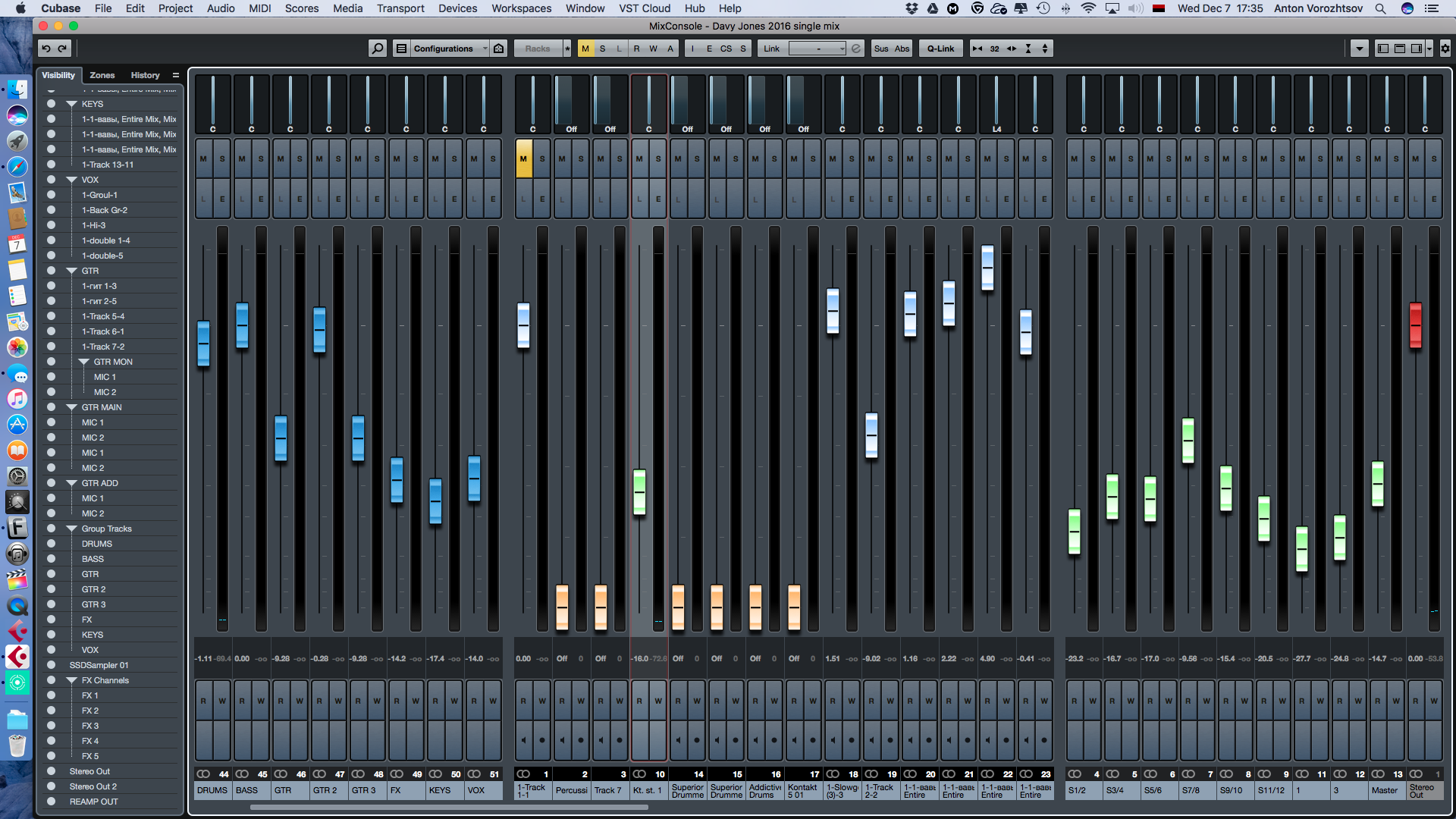Image resolution: width=1456 pixels, height=819 pixels.
Task: Hide the REAMP OUT channel via visibility dot
Action: click(x=52, y=802)
